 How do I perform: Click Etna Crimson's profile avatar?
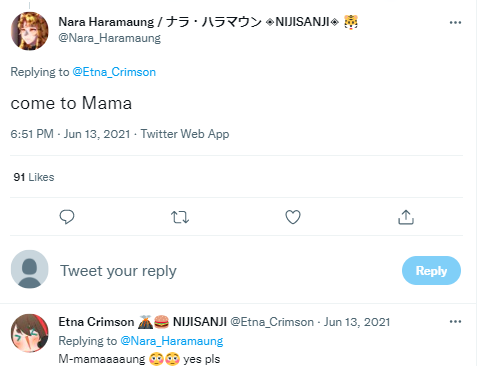30,333
